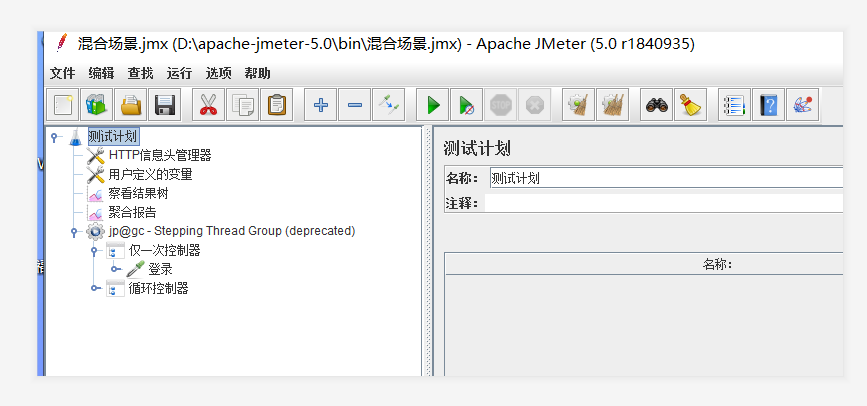Collapse the Stepping Thread Group tree node
The width and height of the screenshot is (867, 406).
[x=74, y=232]
